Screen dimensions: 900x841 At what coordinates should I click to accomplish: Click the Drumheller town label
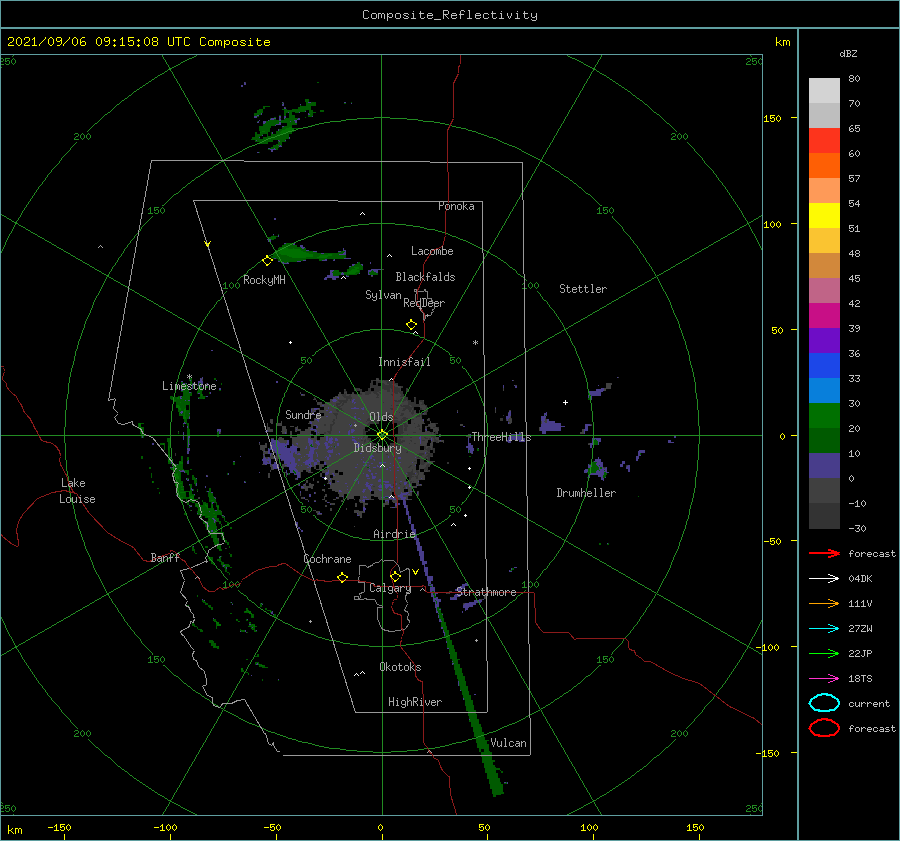(x=586, y=493)
